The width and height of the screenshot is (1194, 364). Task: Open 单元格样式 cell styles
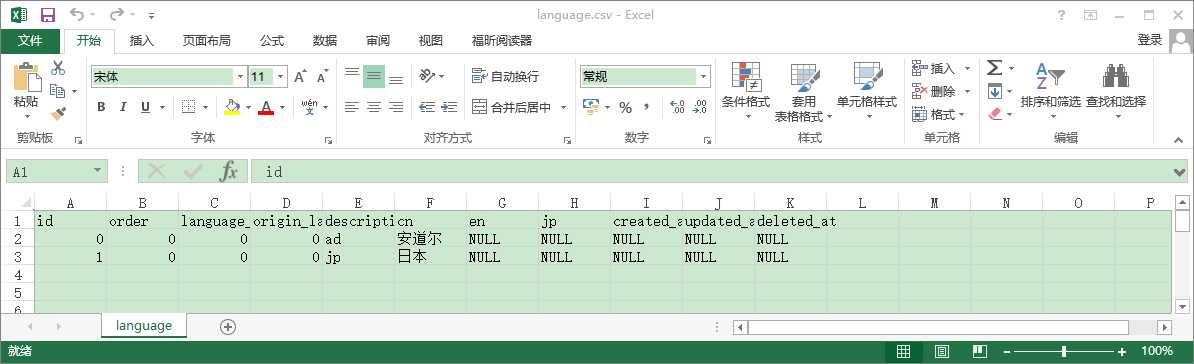[867, 91]
